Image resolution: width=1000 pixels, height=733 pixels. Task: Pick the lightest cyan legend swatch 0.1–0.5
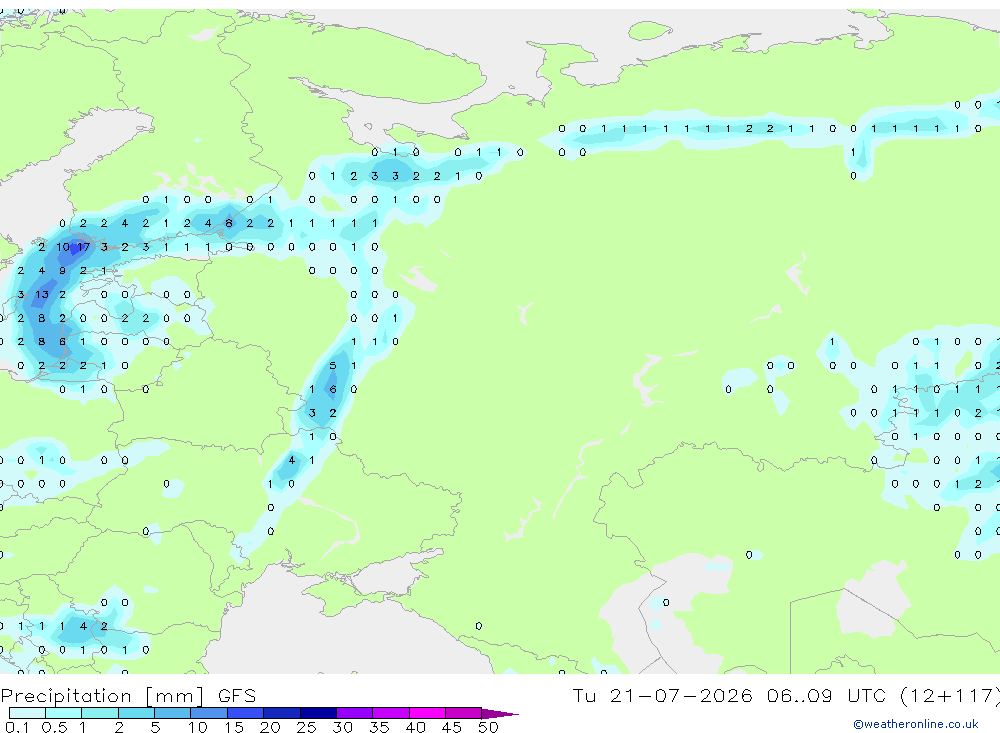27,713
